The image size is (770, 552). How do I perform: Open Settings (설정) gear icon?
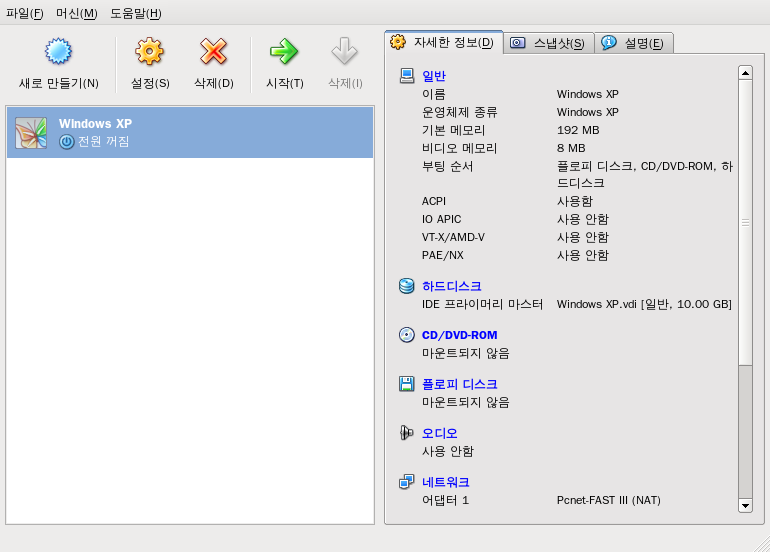point(149,52)
